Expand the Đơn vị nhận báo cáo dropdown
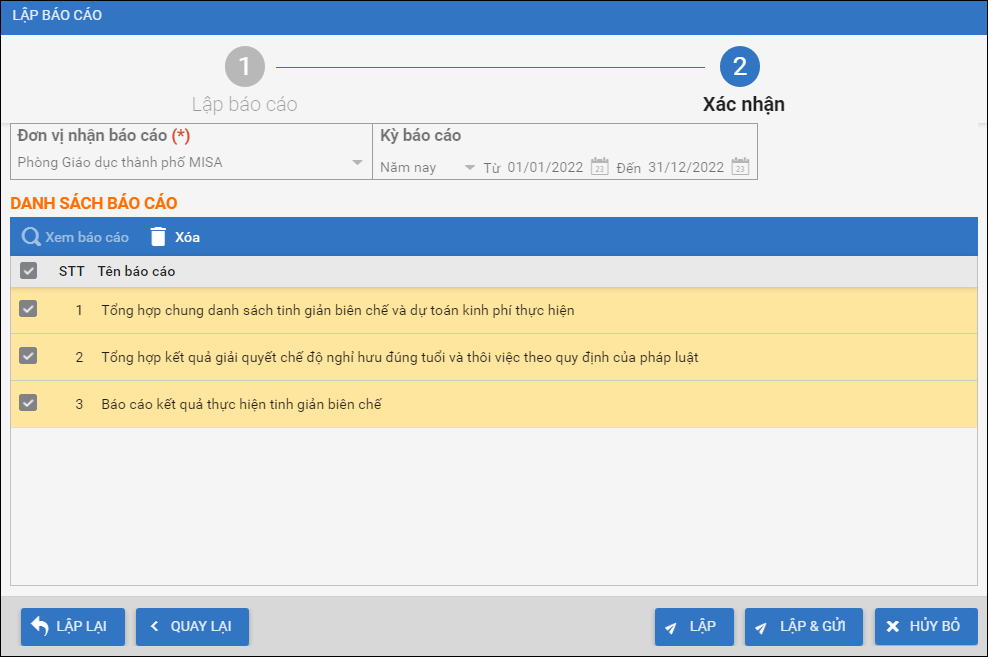This screenshot has height=657, width=988. [357, 163]
